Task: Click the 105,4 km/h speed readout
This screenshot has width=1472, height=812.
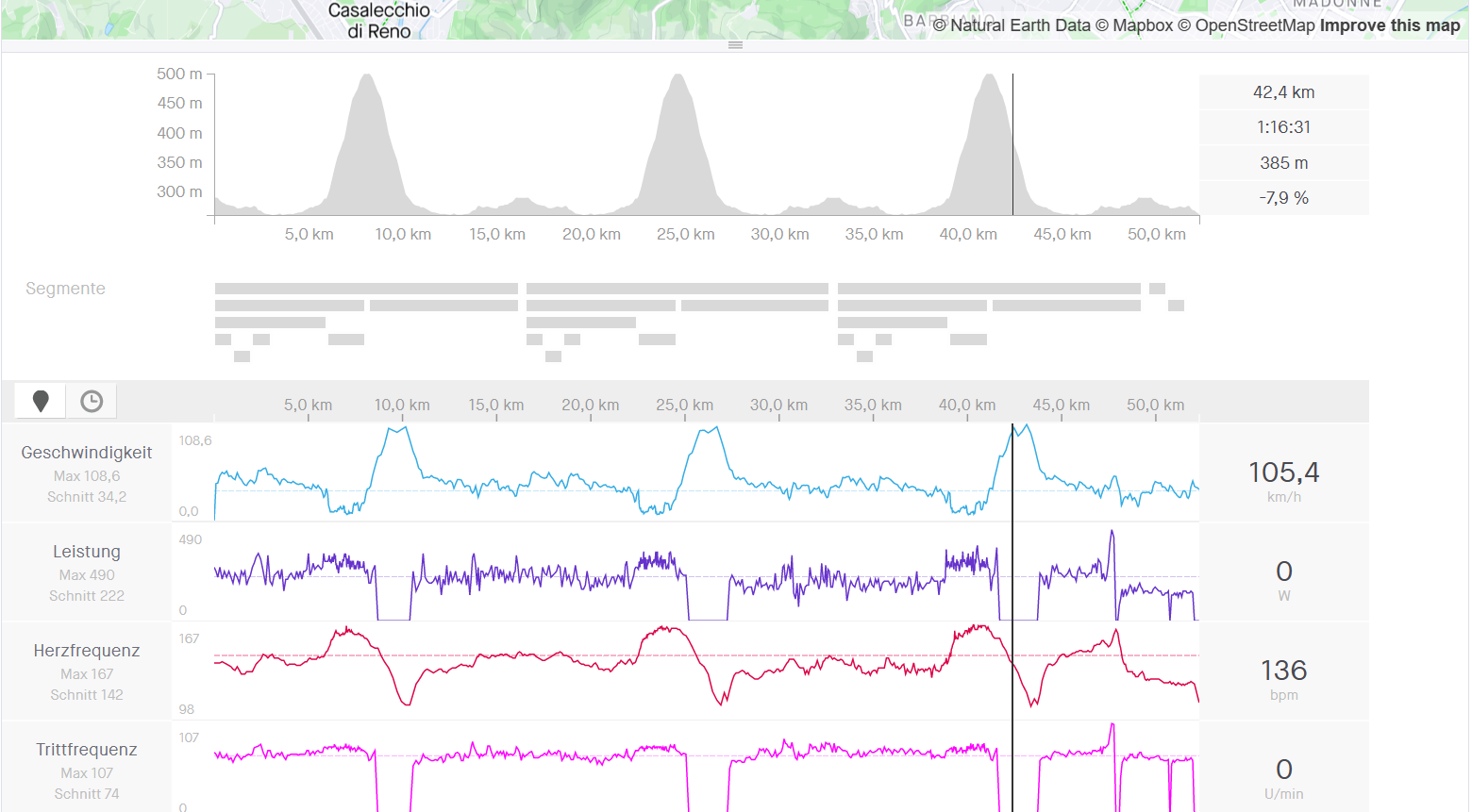Action: pos(1283,472)
